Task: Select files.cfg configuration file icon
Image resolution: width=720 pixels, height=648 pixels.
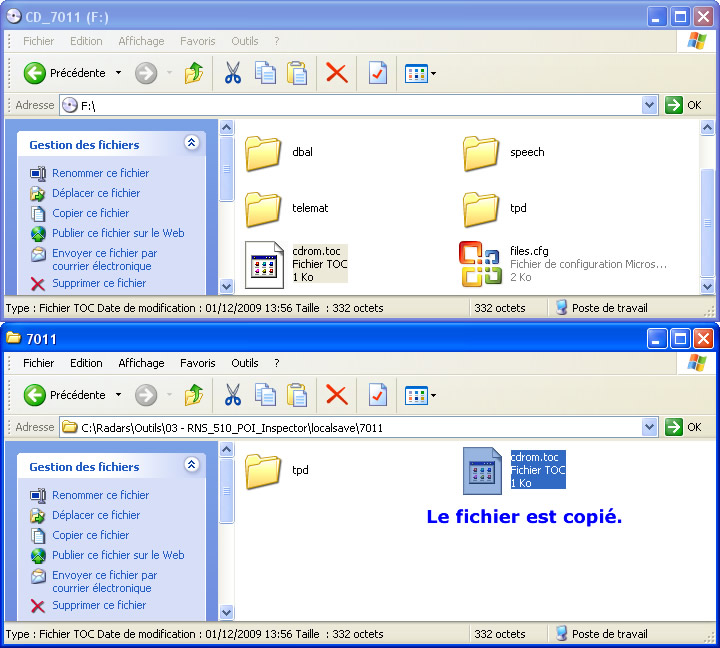Action: tap(480, 265)
